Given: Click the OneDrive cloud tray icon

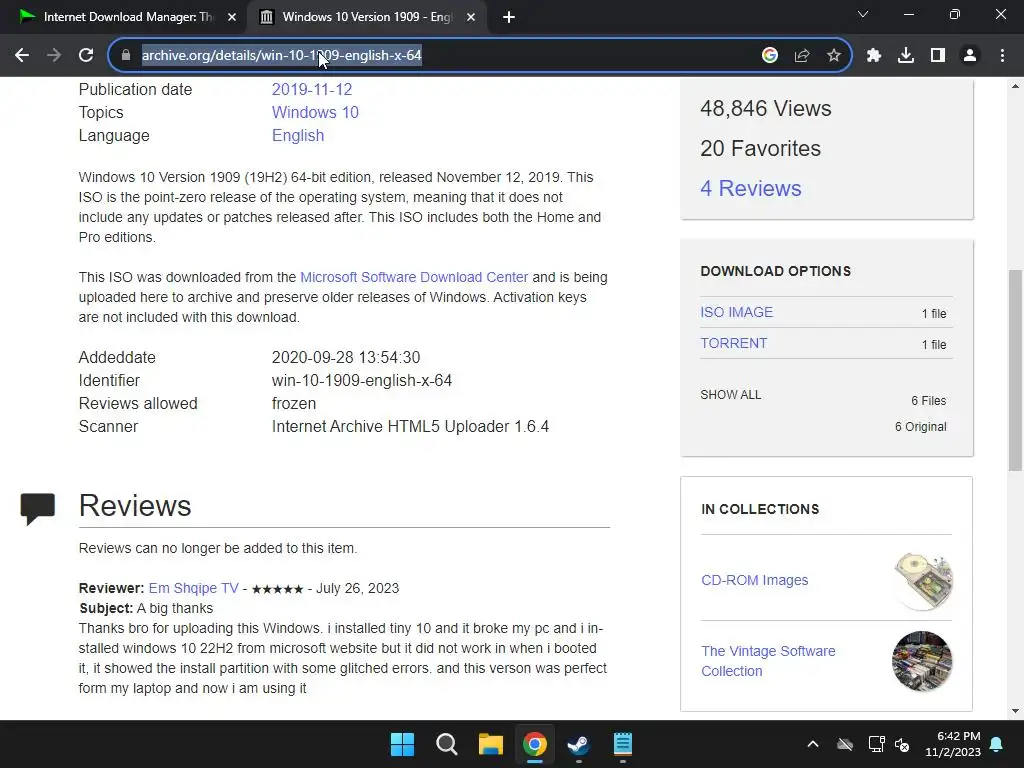Looking at the screenshot, I should (845, 744).
